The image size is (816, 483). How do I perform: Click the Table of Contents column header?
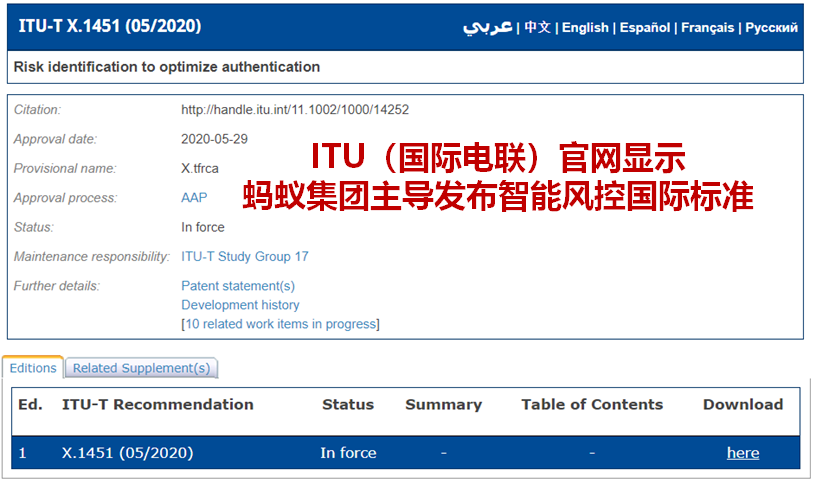coord(592,405)
